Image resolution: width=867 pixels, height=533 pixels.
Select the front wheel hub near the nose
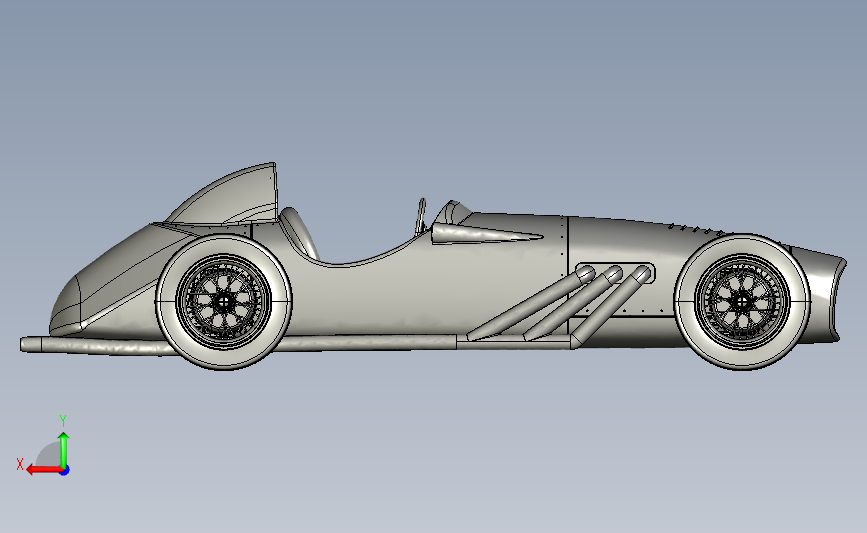click(741, 302)
